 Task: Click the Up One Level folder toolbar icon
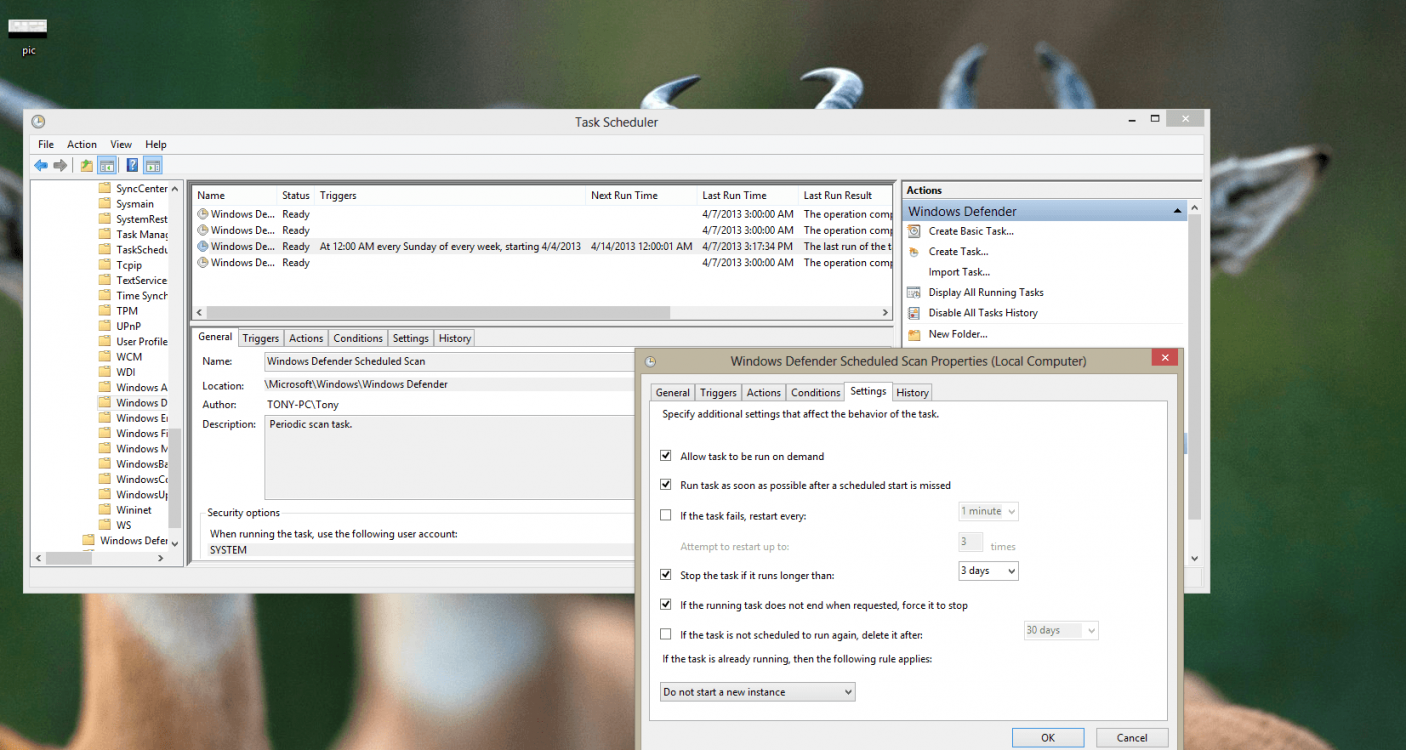coord(87,165)
